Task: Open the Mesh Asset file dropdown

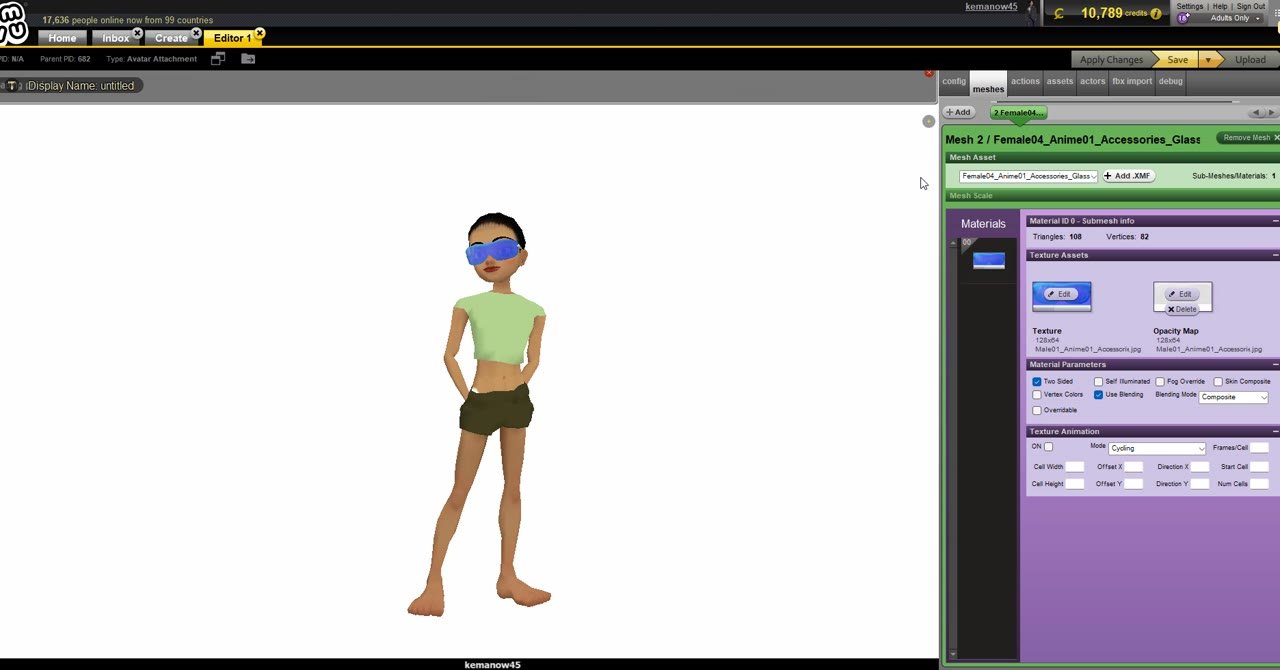Action: point(1028,176)
